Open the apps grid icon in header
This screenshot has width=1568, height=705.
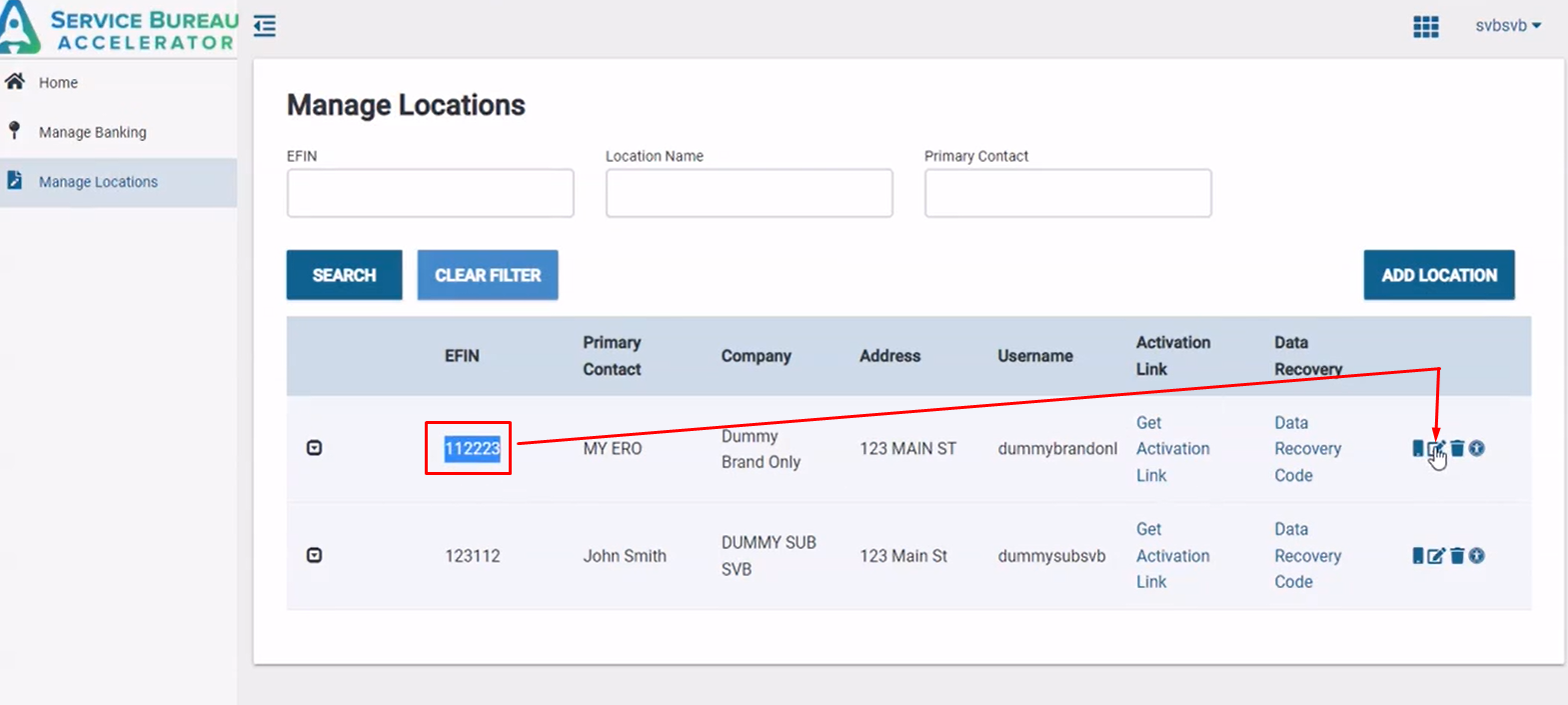[1426, 27]
